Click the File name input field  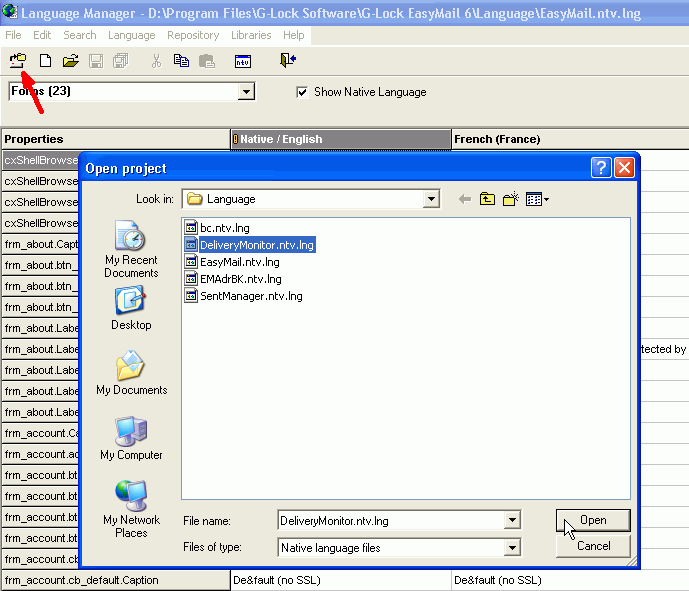click(x=392, y=521)
